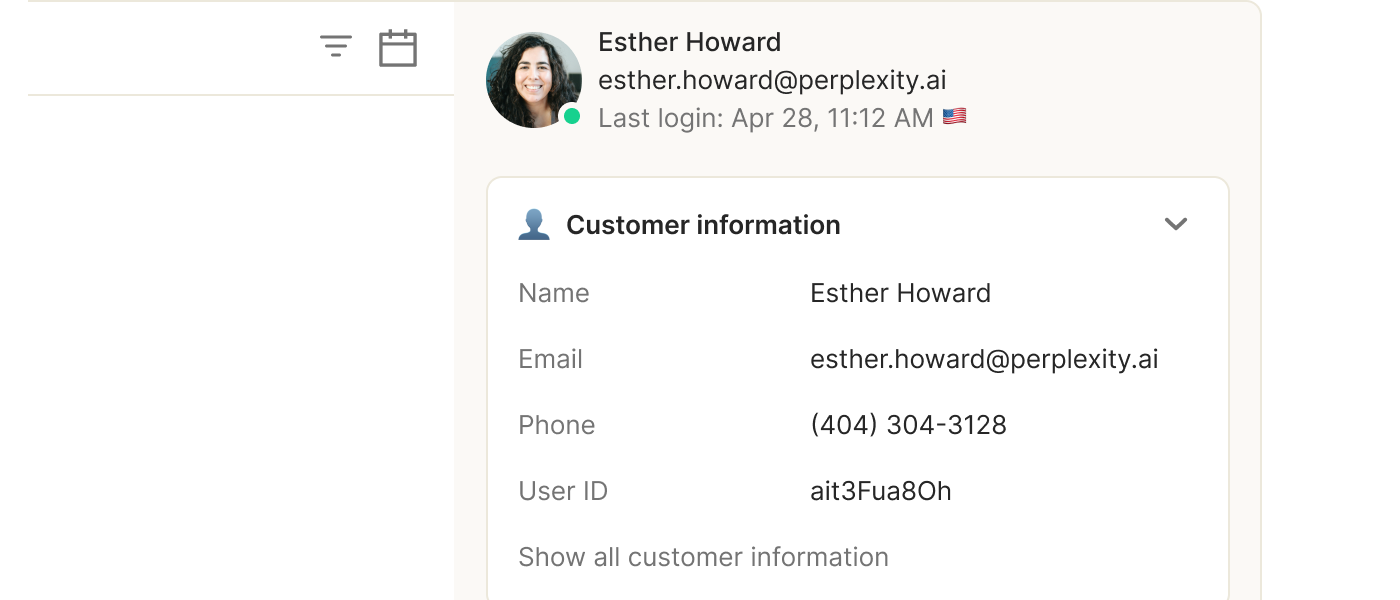Viewport: 1400px width, 600px height.
Task: Open the filter lines icon
Action: pyautogui.click(x=335, y=46)
